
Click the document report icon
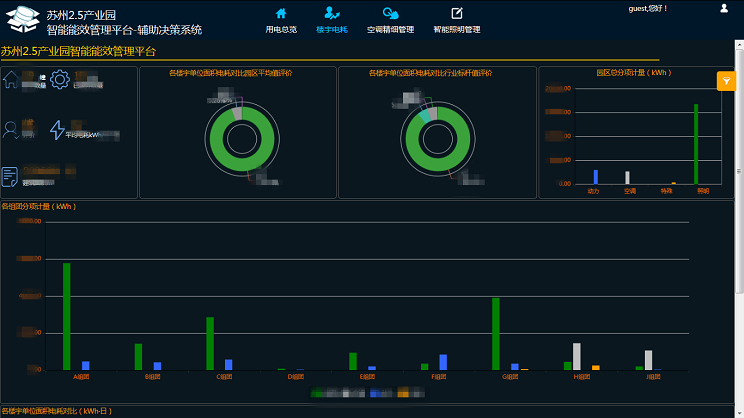point(11,177)
